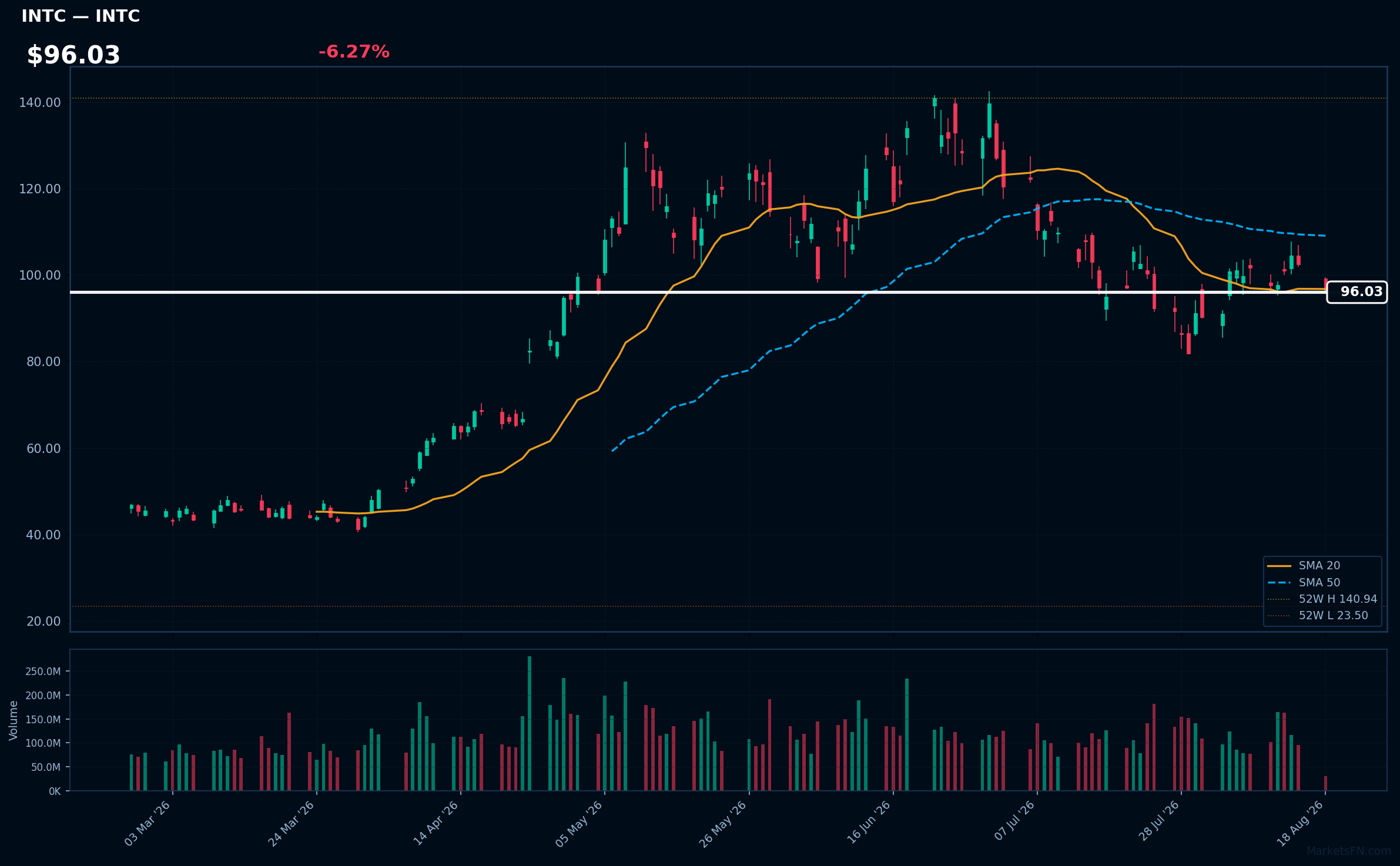Viewport: 1400px width, 866px height.
Task: Click the last small red volume bar at 18 Aug
Action: (1325, 783)
